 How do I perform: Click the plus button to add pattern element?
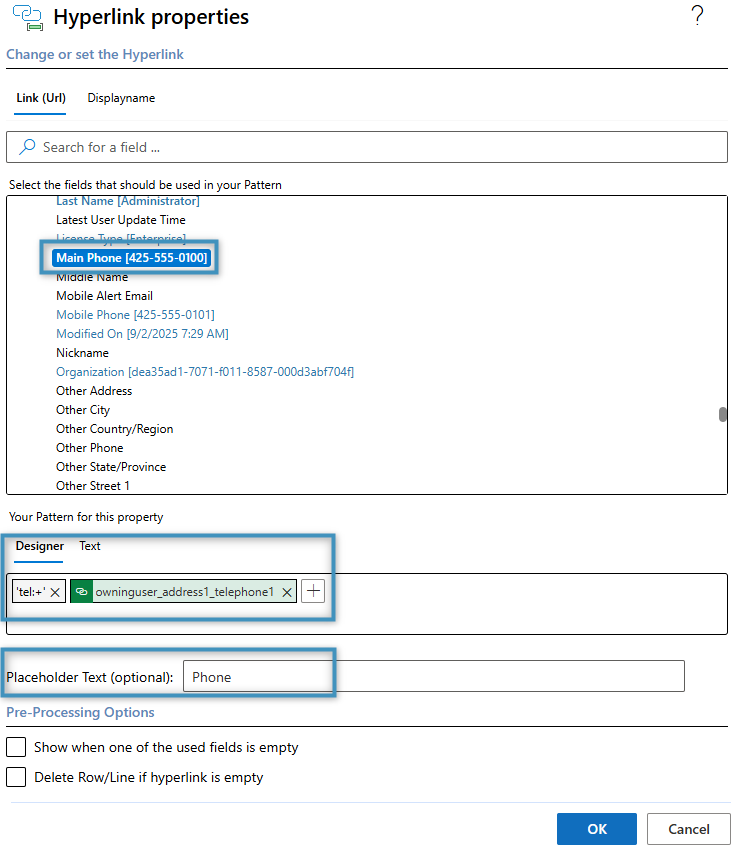(314, 591)
